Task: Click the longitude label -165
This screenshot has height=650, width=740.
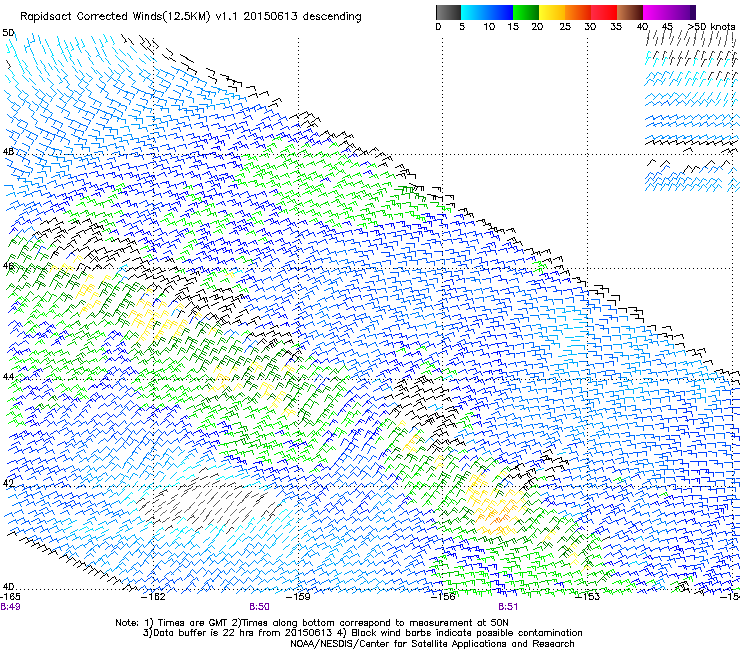Action: click(10, 597)
